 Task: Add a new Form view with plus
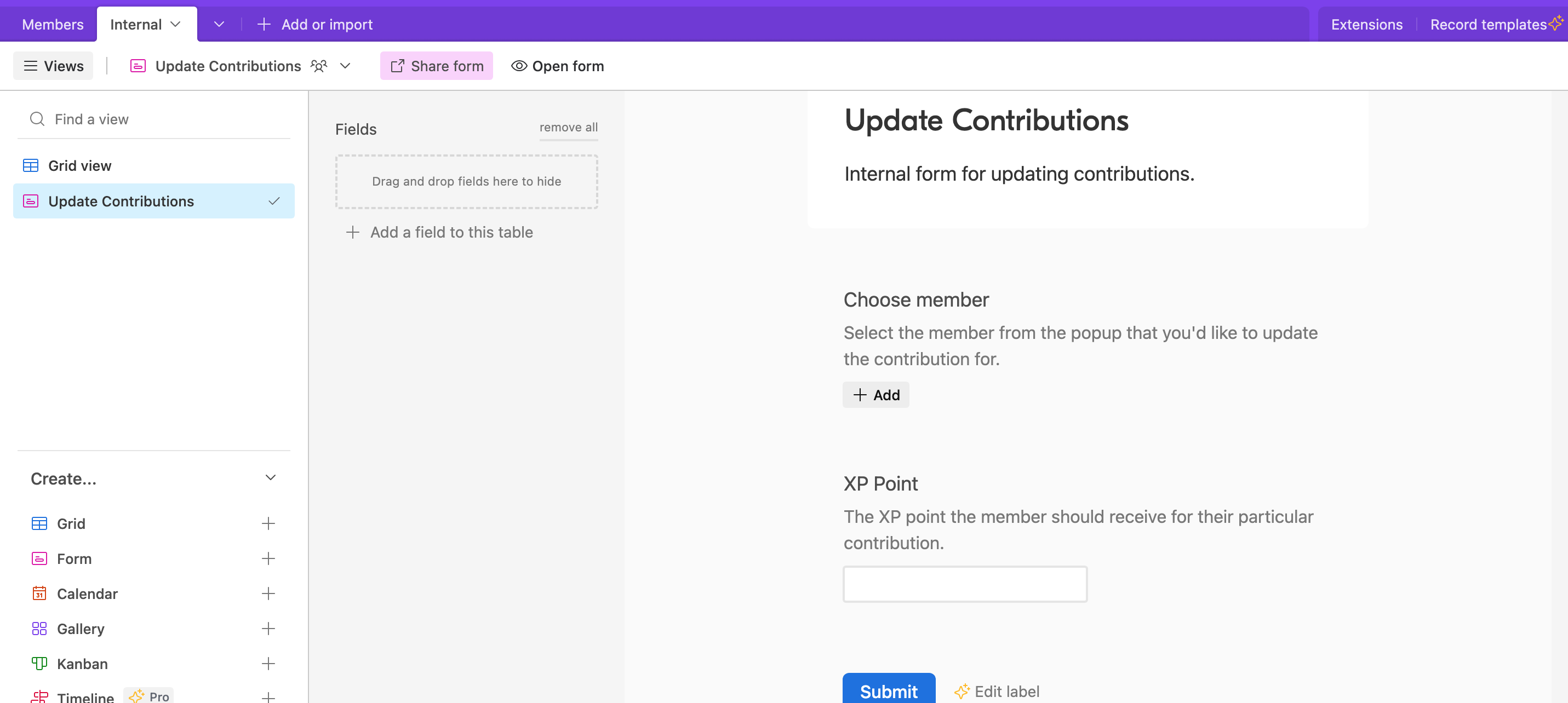[x=268, y=558]
